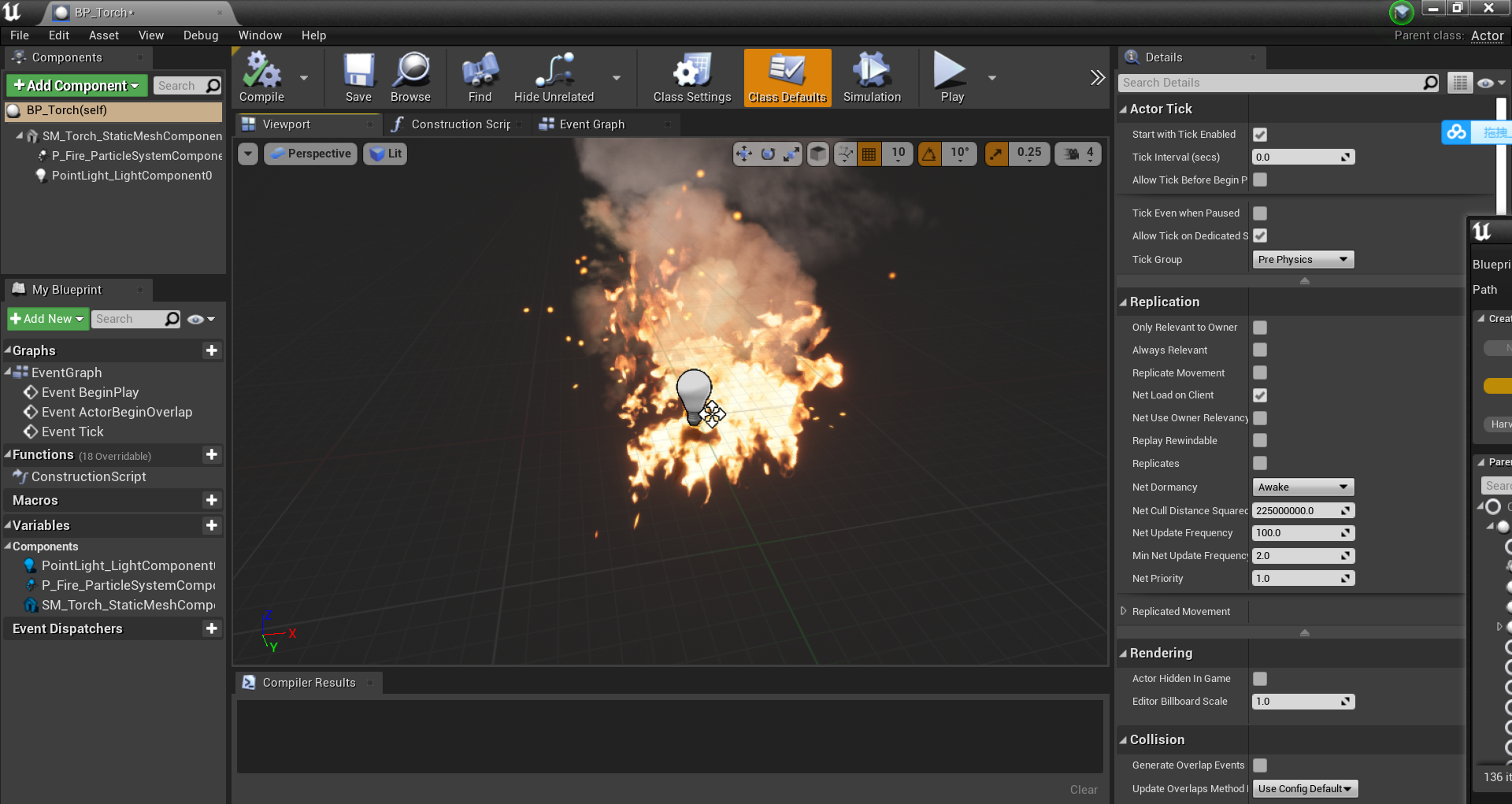Toggle Start with Tick Enabled checkbox
Viewport: 1512px width, 804px height.
pyautogui.click(x=1260, y=135)
